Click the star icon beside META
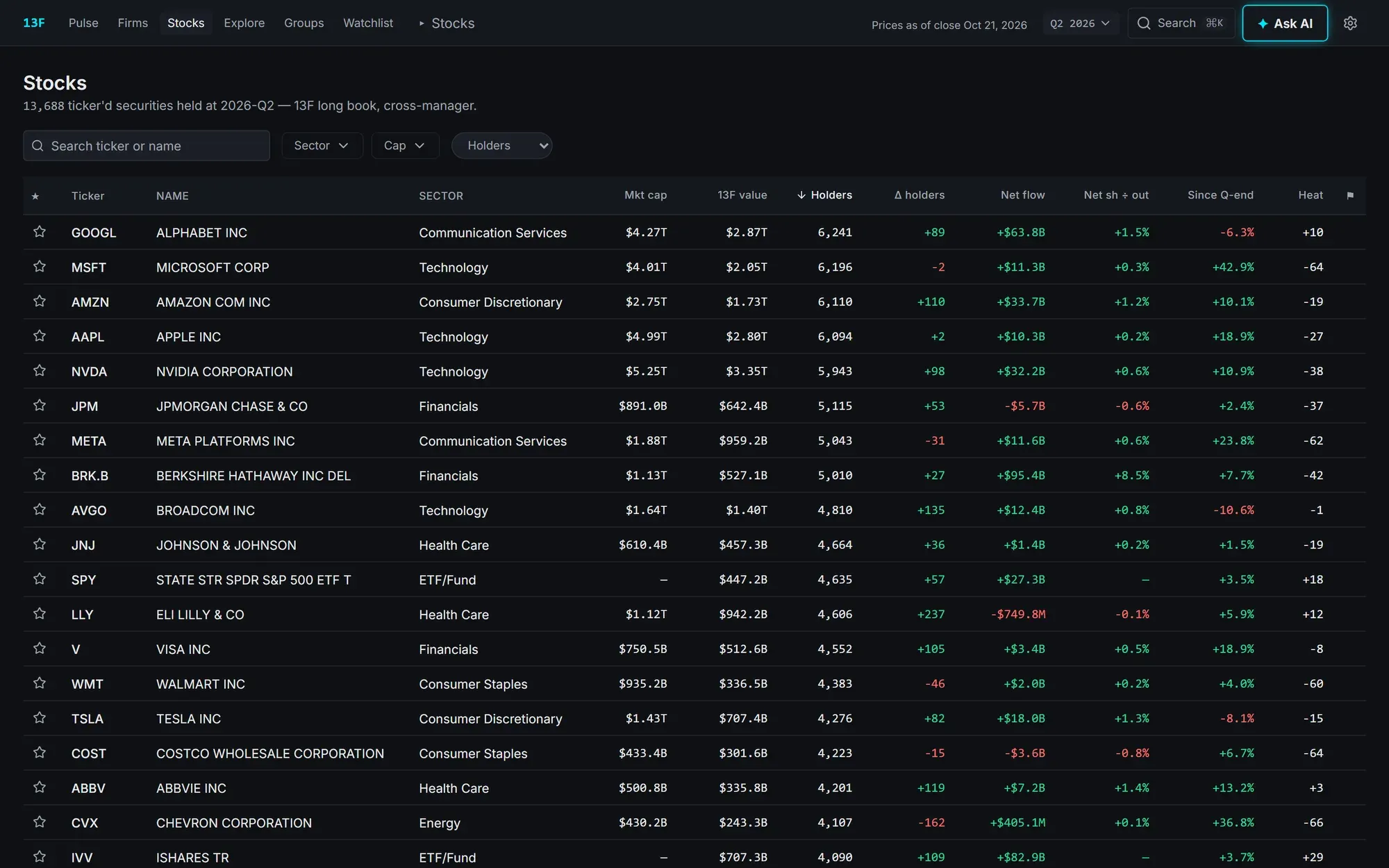The image size is (1389, 868). coord(40,440)
